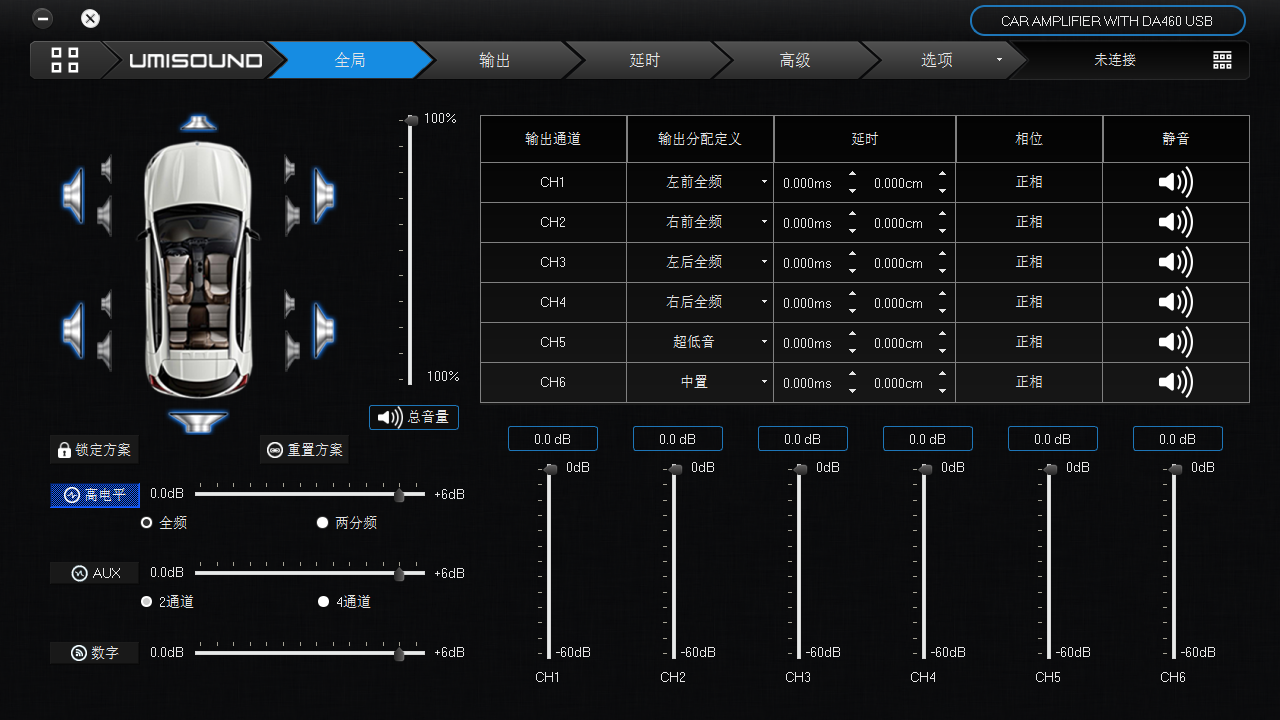The image size is (1280, 720).
Task: Select the front left blue speaker
Action: coord(73,194)
